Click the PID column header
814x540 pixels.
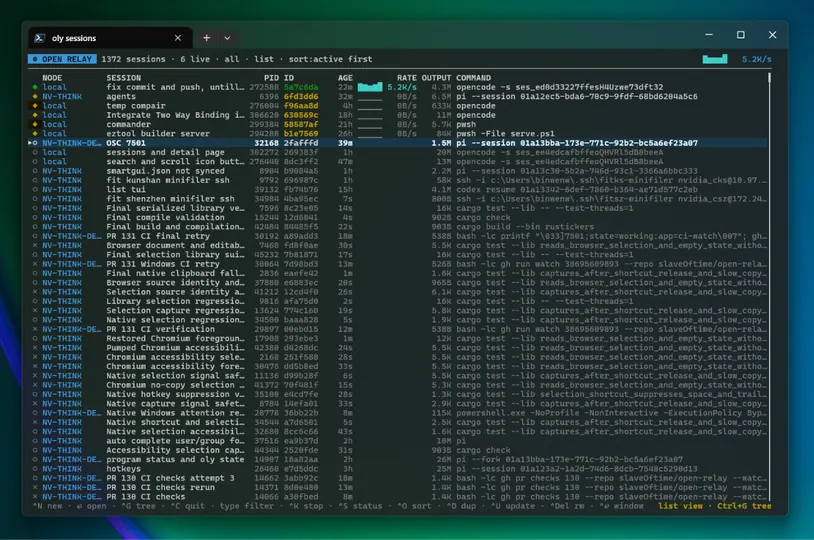[x=271, y=78]
